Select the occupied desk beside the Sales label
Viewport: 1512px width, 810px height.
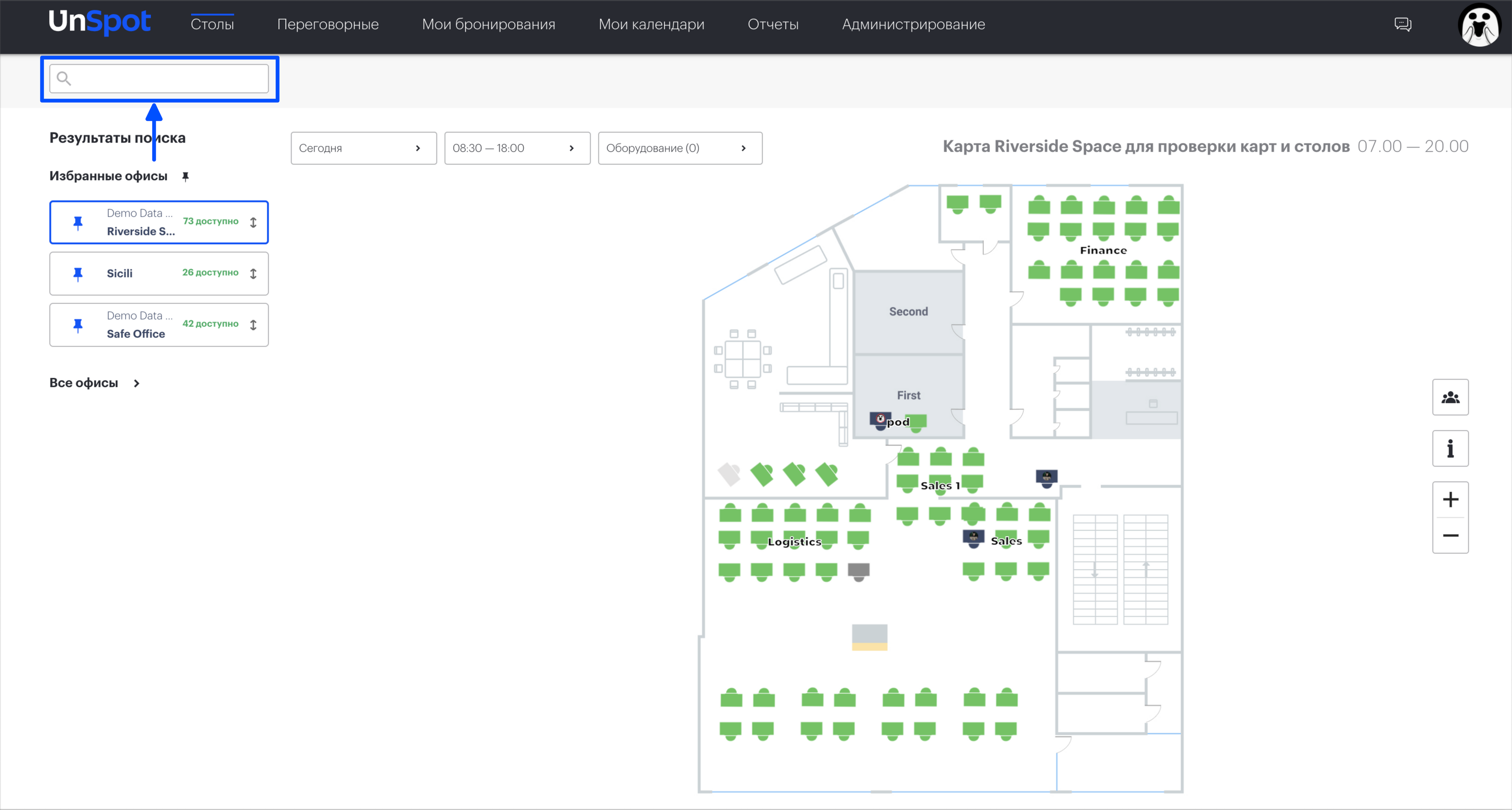click(x=974, y=538)
